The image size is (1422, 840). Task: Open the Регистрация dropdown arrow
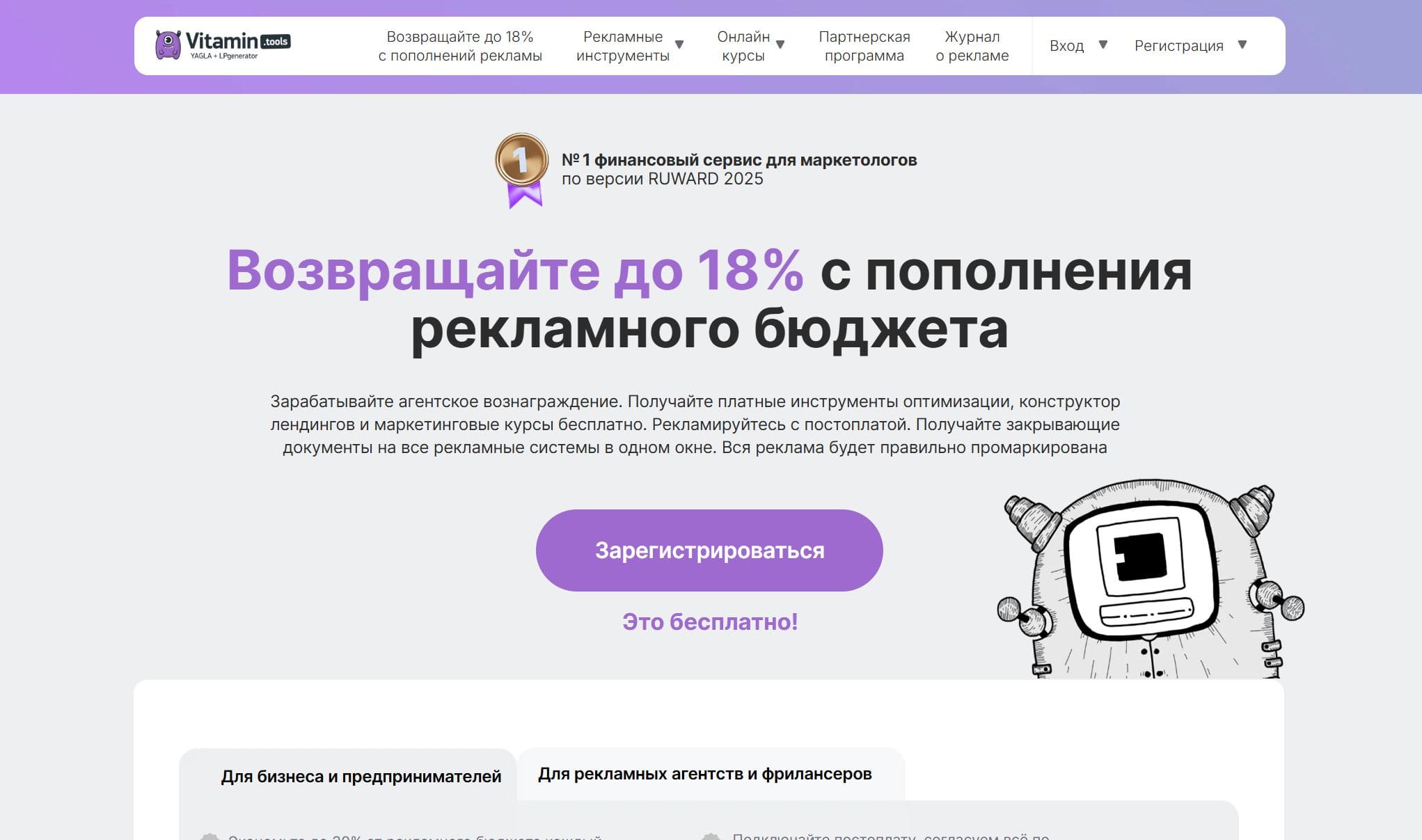point(1242,45)
